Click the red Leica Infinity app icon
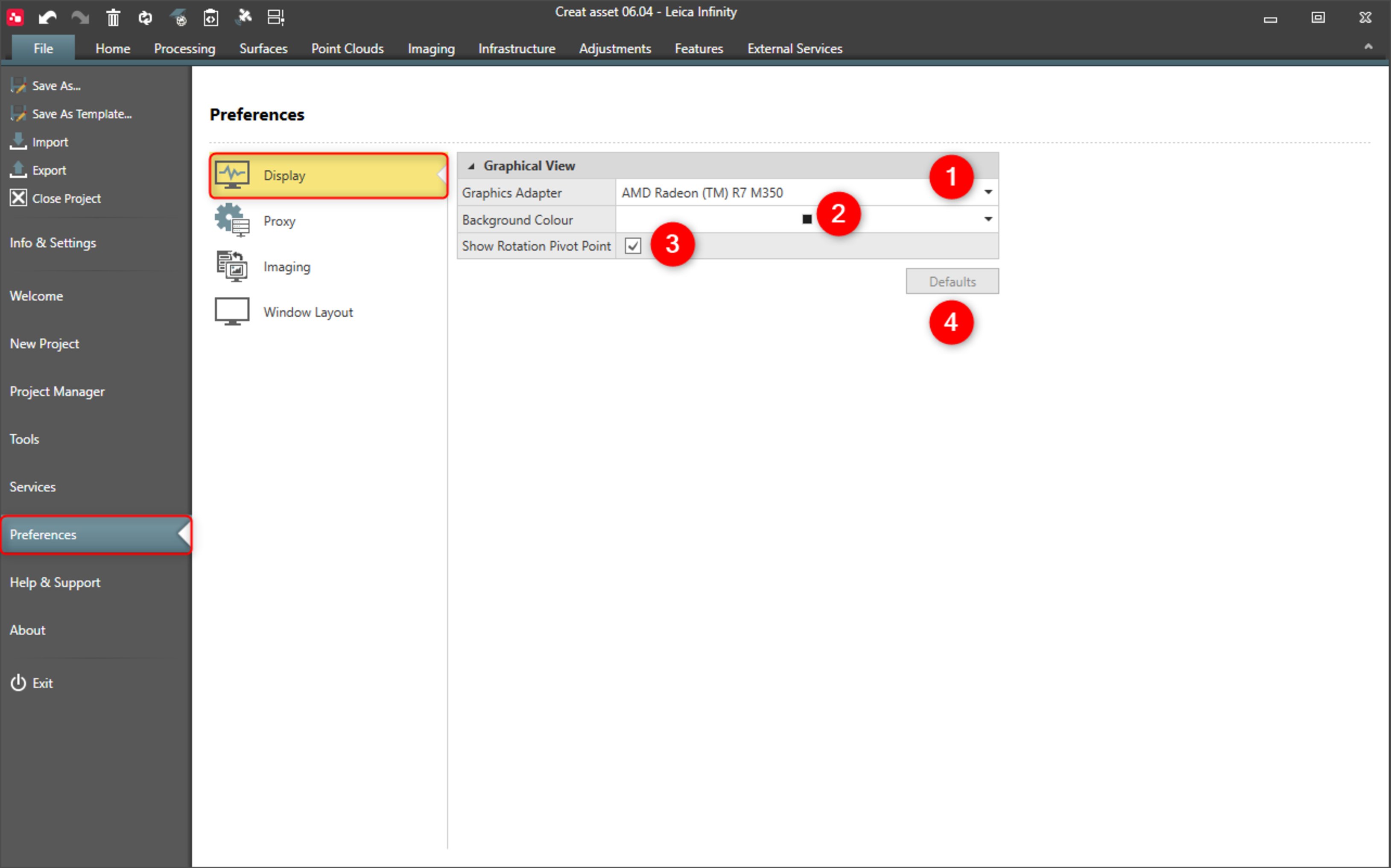Image resolution: width=1391 pixels, height=868 pixels. (15, 17)
